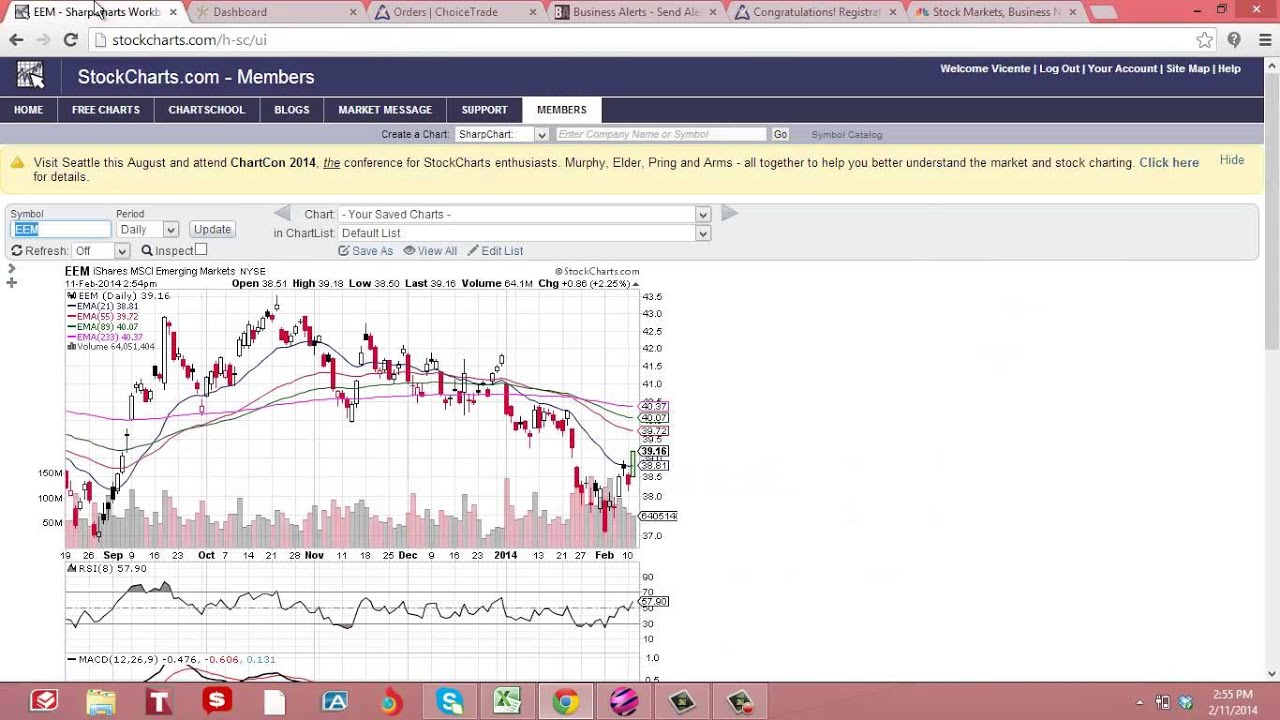Click the View All link
This screenshot has width=1280, height=720.
[430, 251]
